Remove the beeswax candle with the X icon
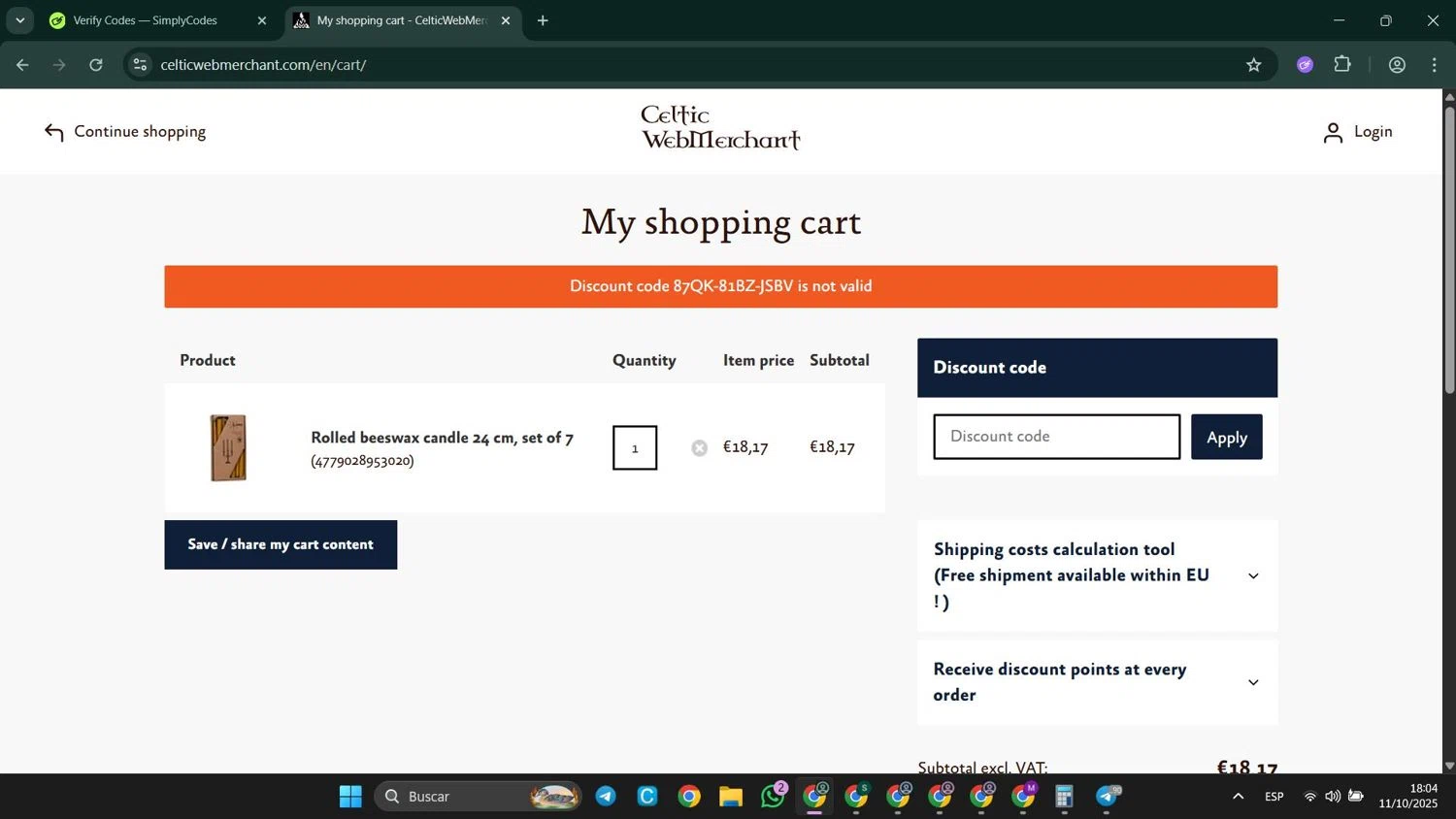Screen dimensions: 1456x819 [699, 447]
